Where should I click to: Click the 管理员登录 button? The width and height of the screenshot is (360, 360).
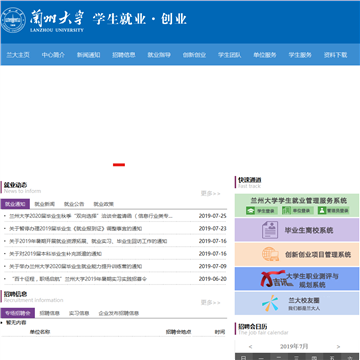(x=333, y=211)
